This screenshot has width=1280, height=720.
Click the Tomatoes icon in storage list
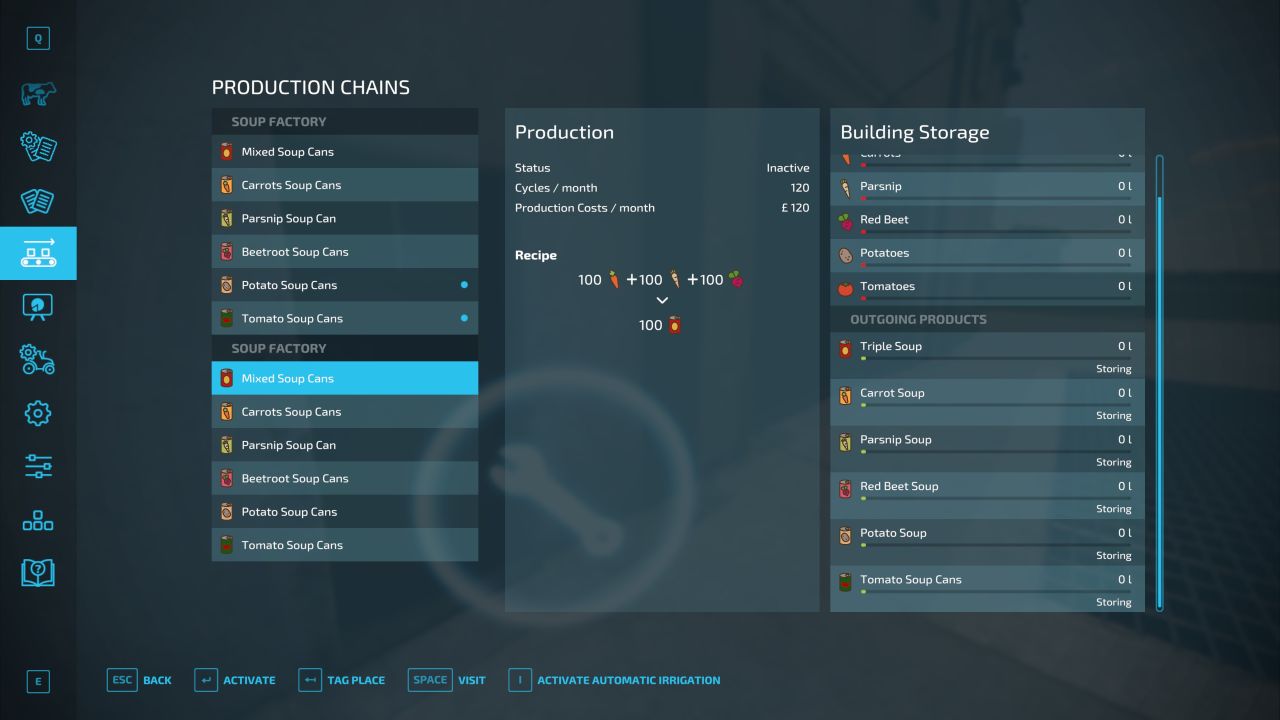click(x=846, y=288)
